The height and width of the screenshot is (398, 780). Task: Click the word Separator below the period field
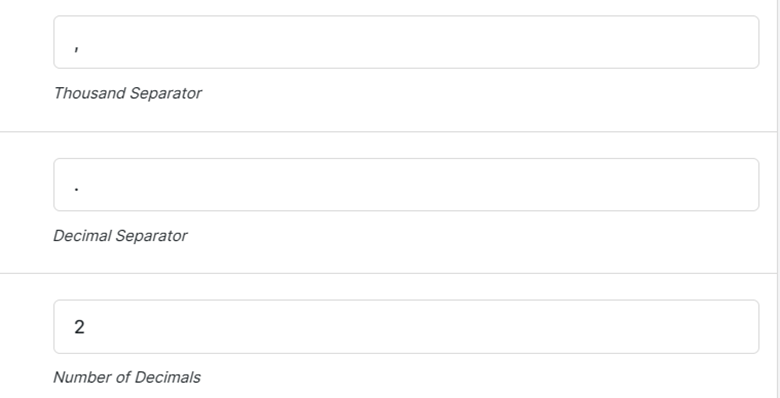point(151,235)
